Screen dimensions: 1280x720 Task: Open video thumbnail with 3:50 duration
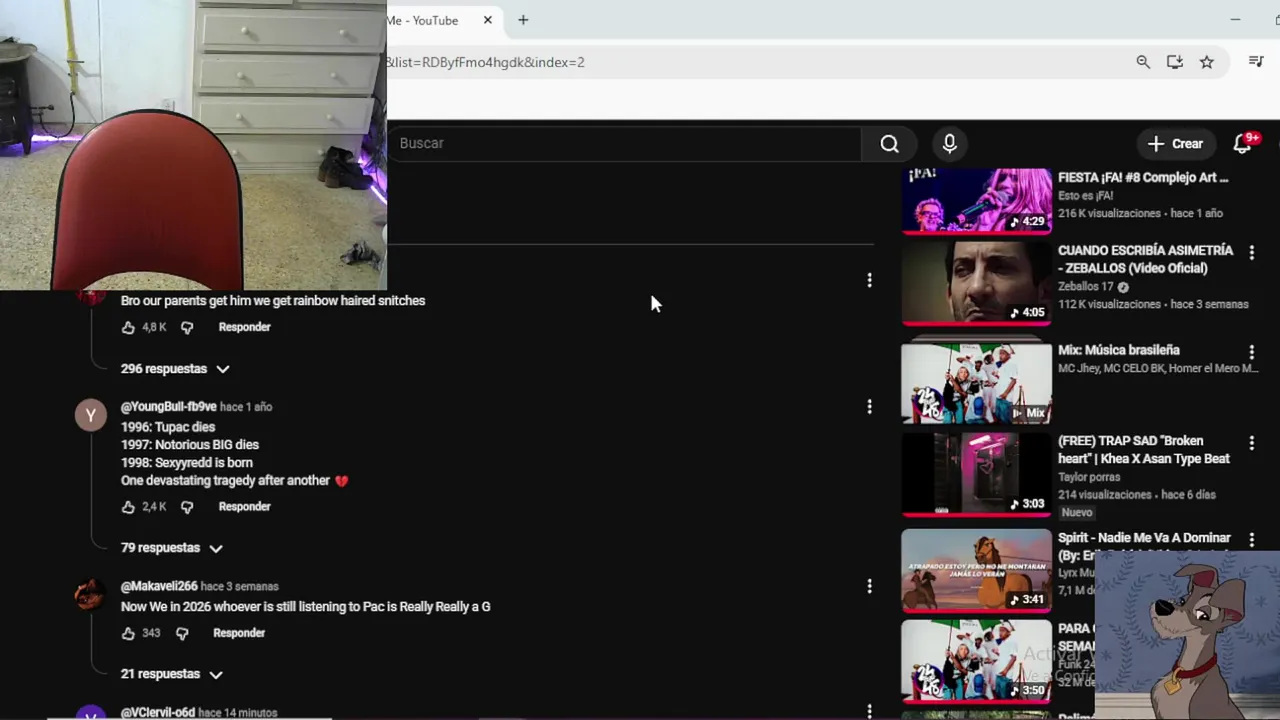[x=977, y=661]
